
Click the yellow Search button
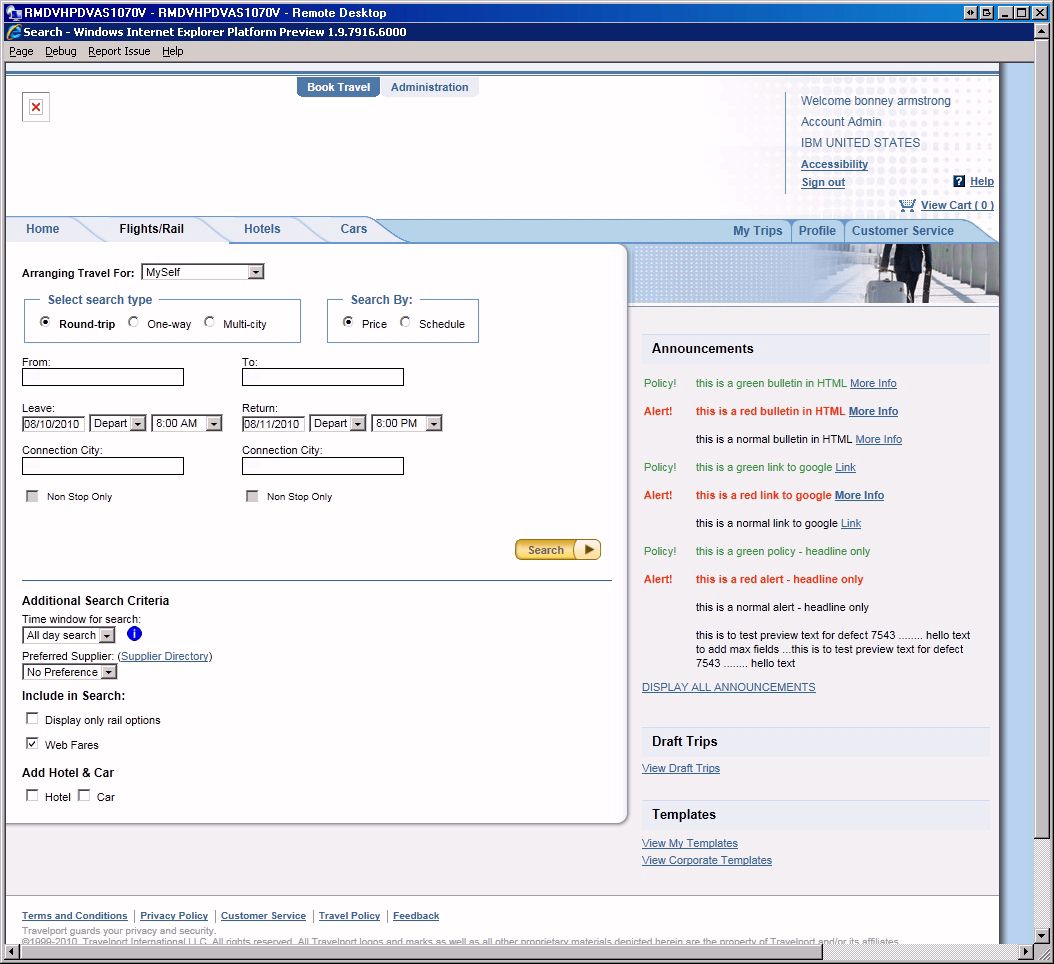click(557, 550)
